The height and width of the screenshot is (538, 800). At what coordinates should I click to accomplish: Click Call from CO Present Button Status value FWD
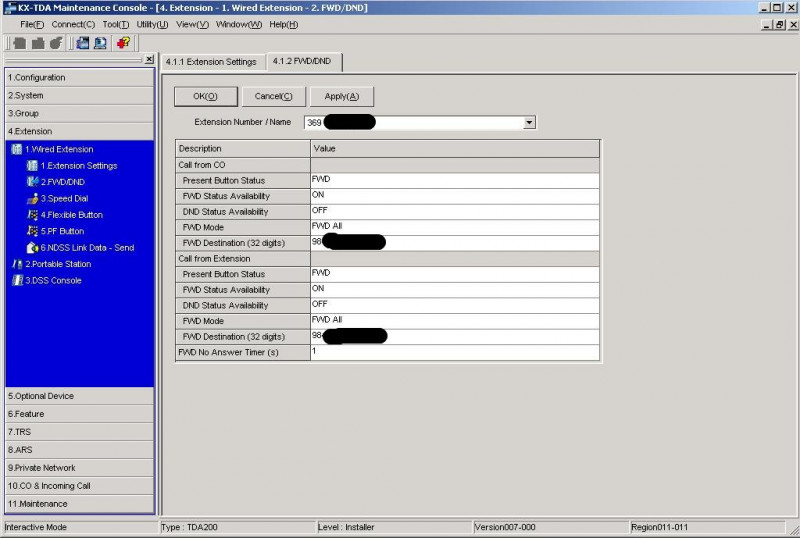(455, 180)
